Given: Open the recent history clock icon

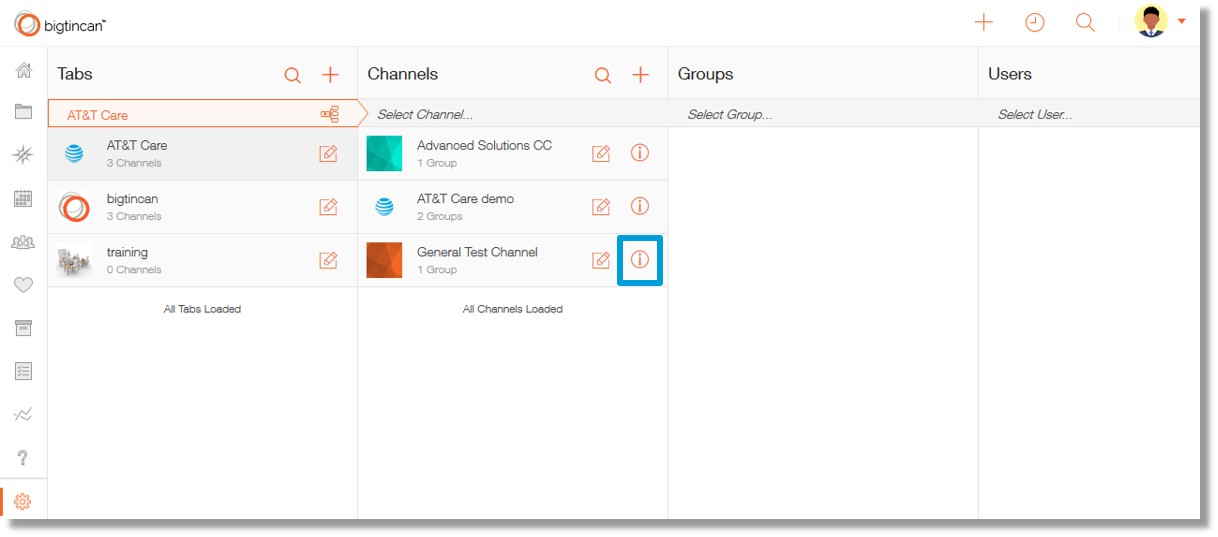Looking at the screenshot, I should (x=1035, y=22).
